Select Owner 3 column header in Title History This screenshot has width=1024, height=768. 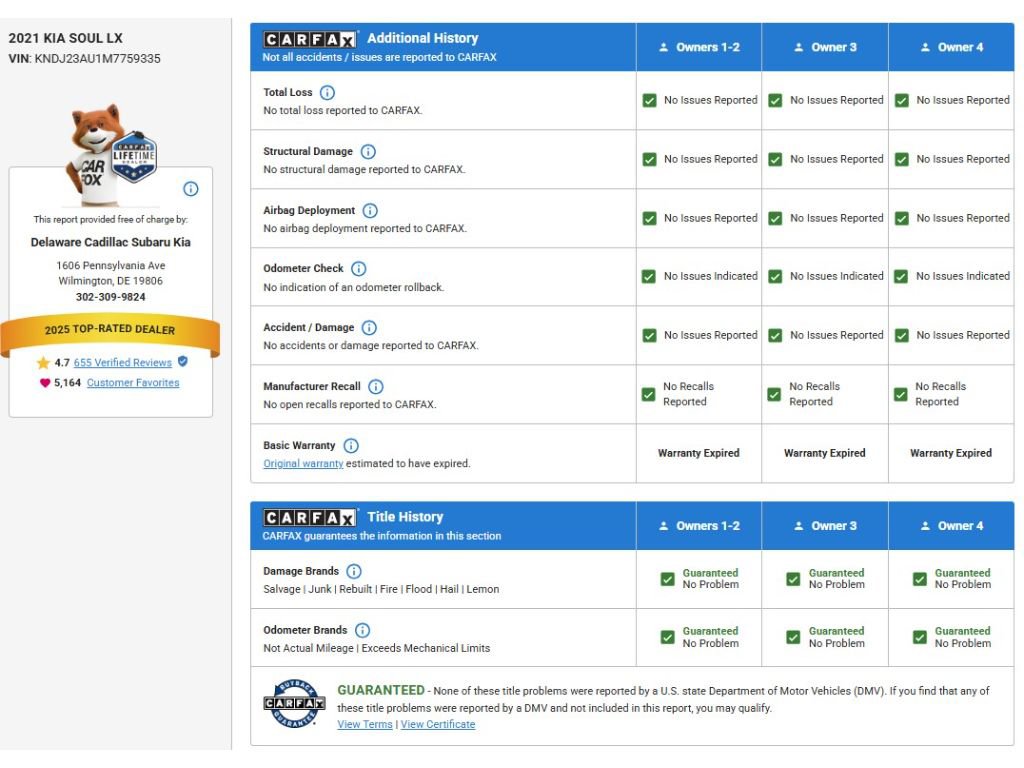pyautogui.click(x=825, y=526)
